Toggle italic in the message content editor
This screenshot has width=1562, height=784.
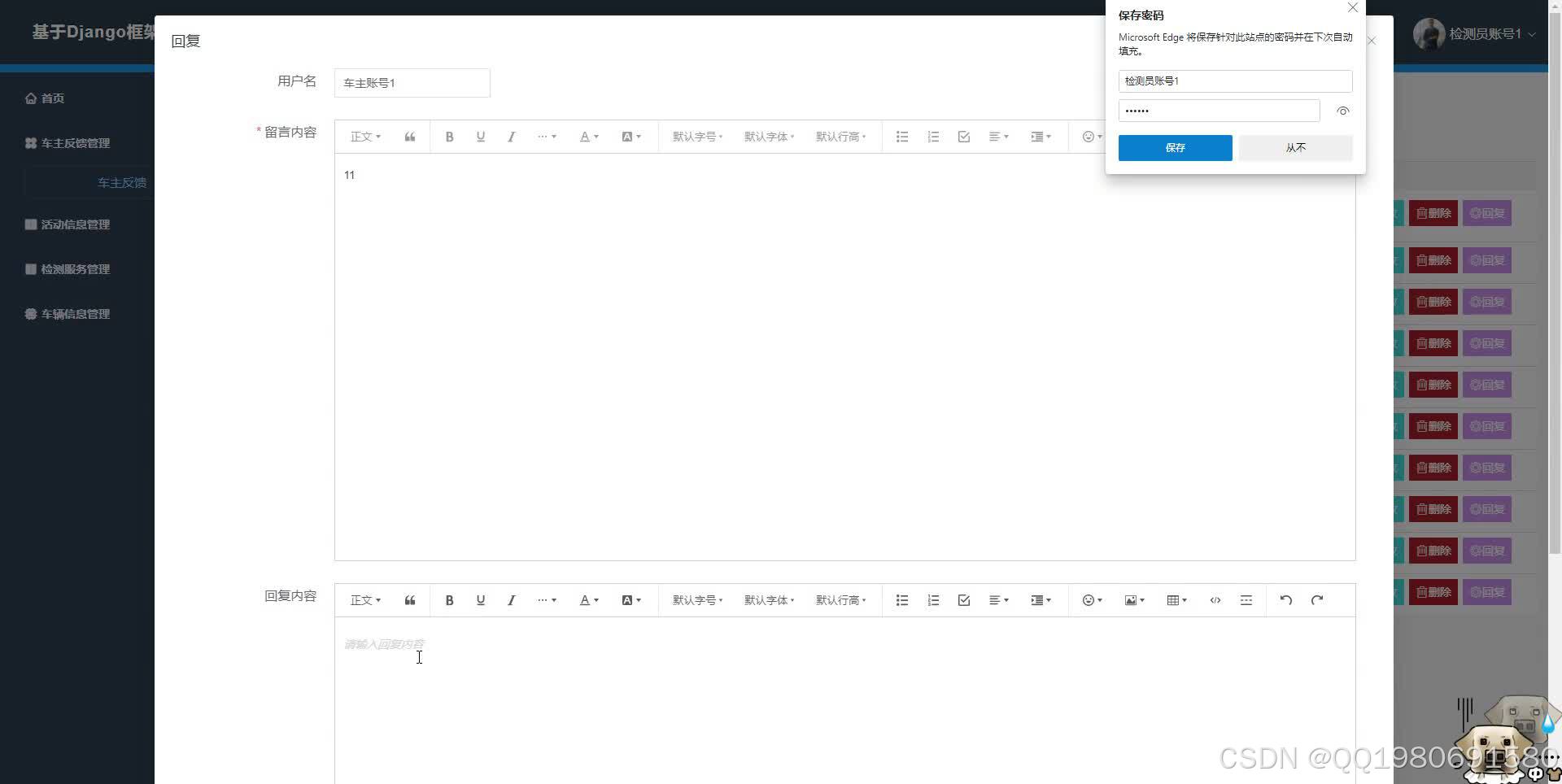(511, 137)
